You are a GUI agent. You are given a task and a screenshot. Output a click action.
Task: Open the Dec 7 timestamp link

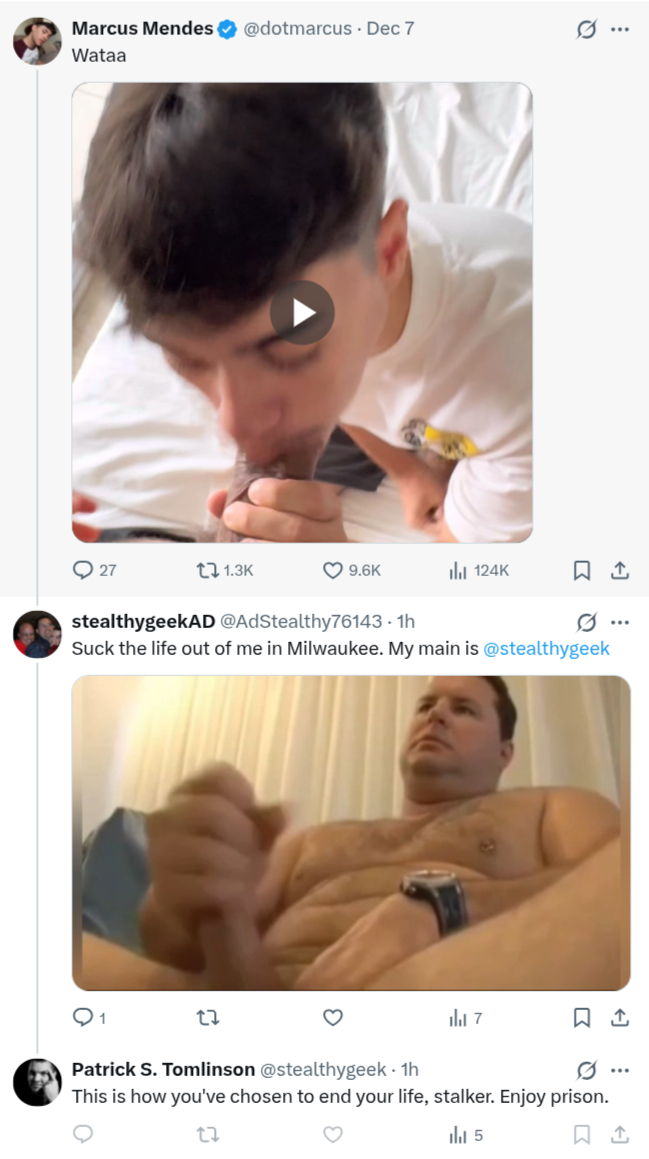coord(390,29)
